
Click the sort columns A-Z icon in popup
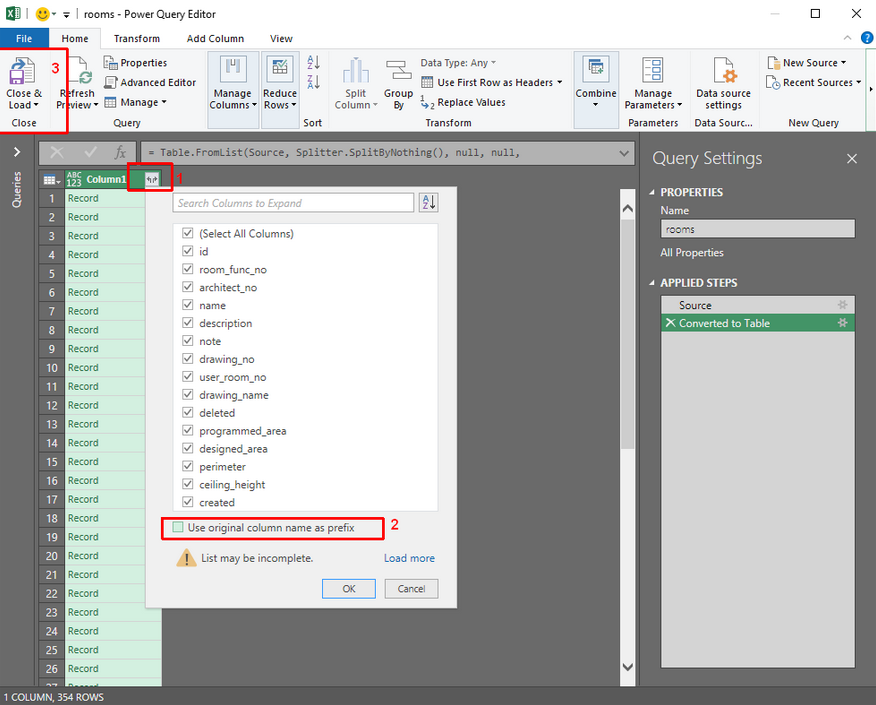point(428,203)
